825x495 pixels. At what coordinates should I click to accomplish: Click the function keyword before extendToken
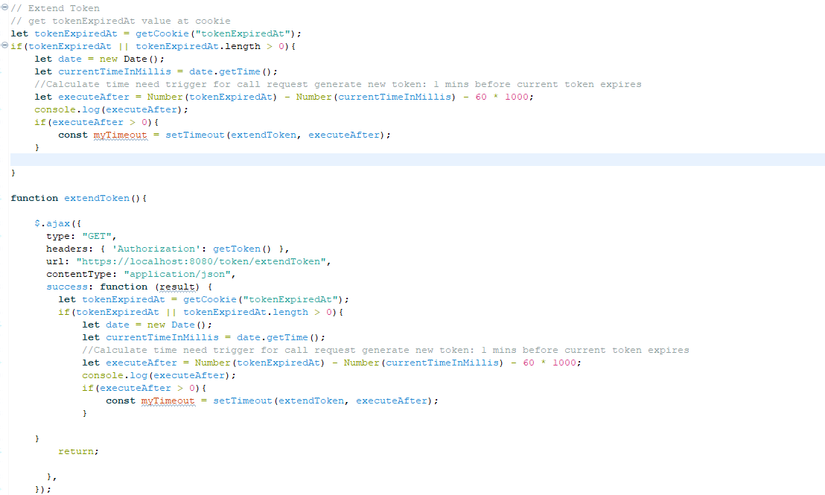pos(34,198)
